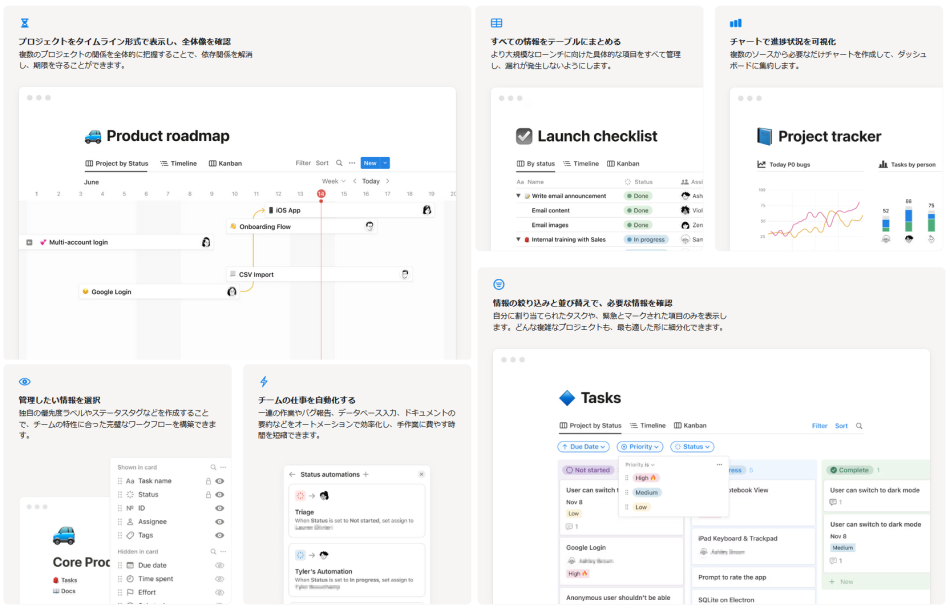Toggle visibility of the Tags property
Viewport: 950px width, 608px height.
219,535
